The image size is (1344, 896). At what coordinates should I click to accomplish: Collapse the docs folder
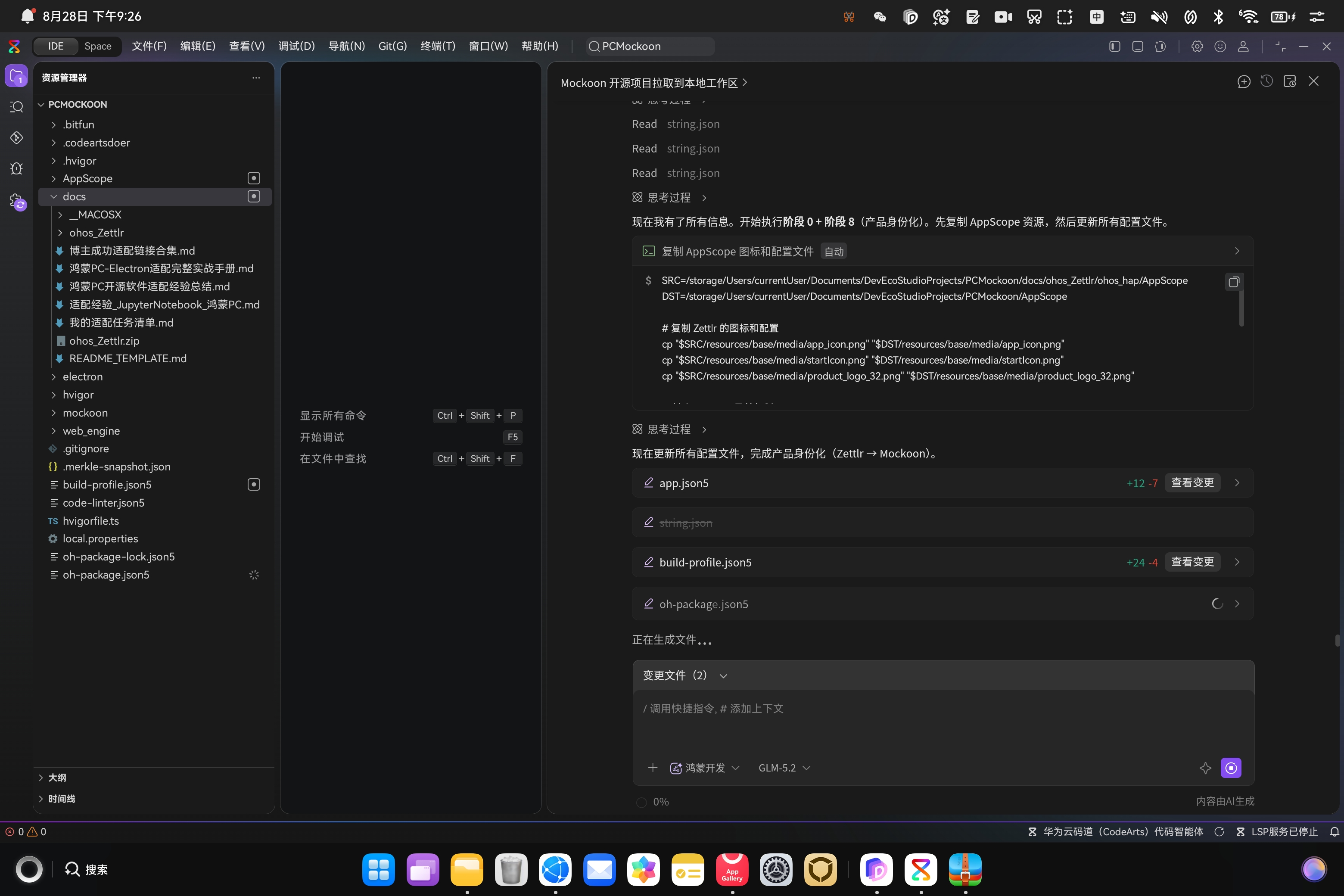point(54,196)
